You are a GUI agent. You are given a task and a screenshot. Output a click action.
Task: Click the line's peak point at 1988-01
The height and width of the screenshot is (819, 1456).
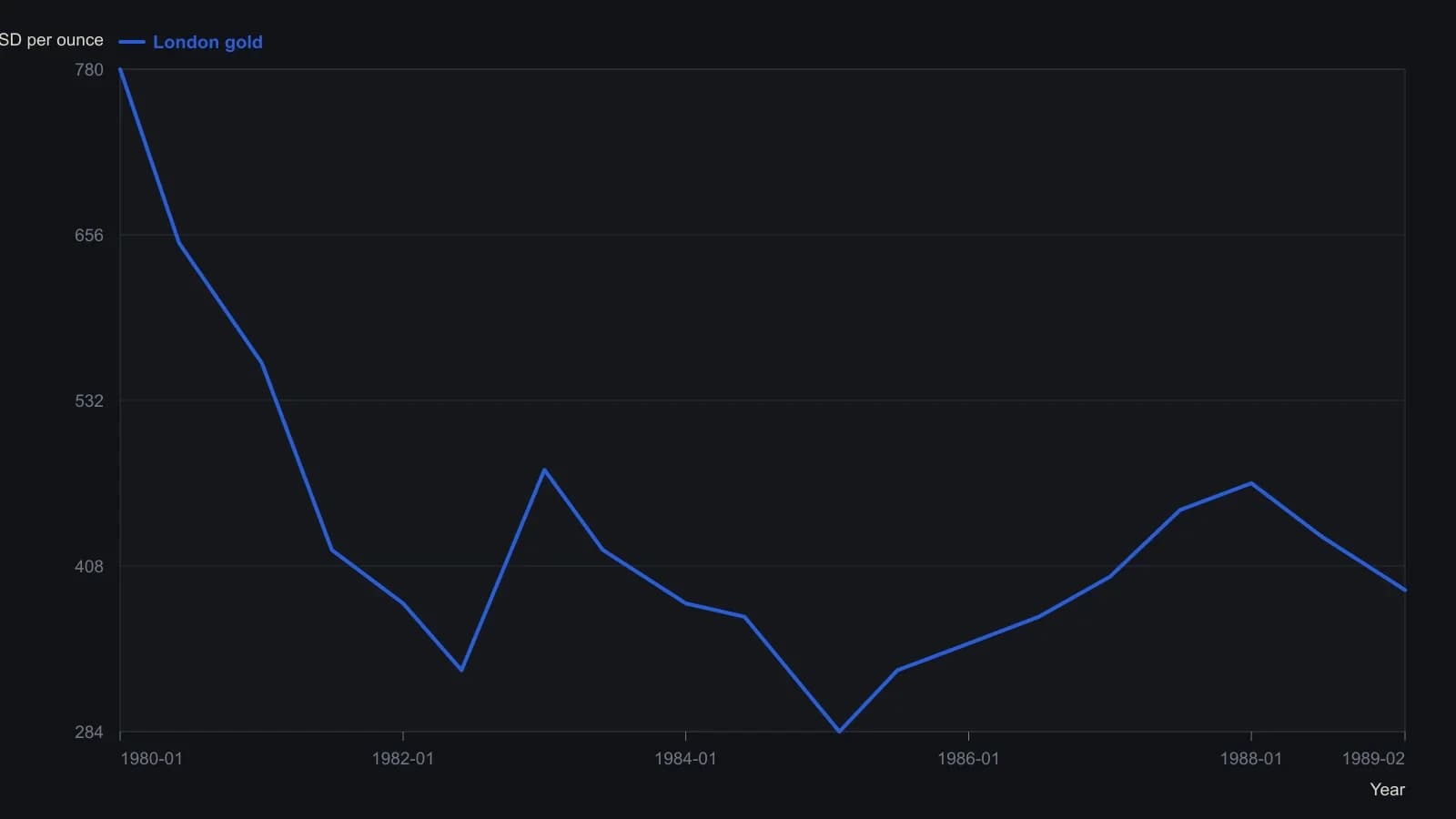click(1251, 483)
